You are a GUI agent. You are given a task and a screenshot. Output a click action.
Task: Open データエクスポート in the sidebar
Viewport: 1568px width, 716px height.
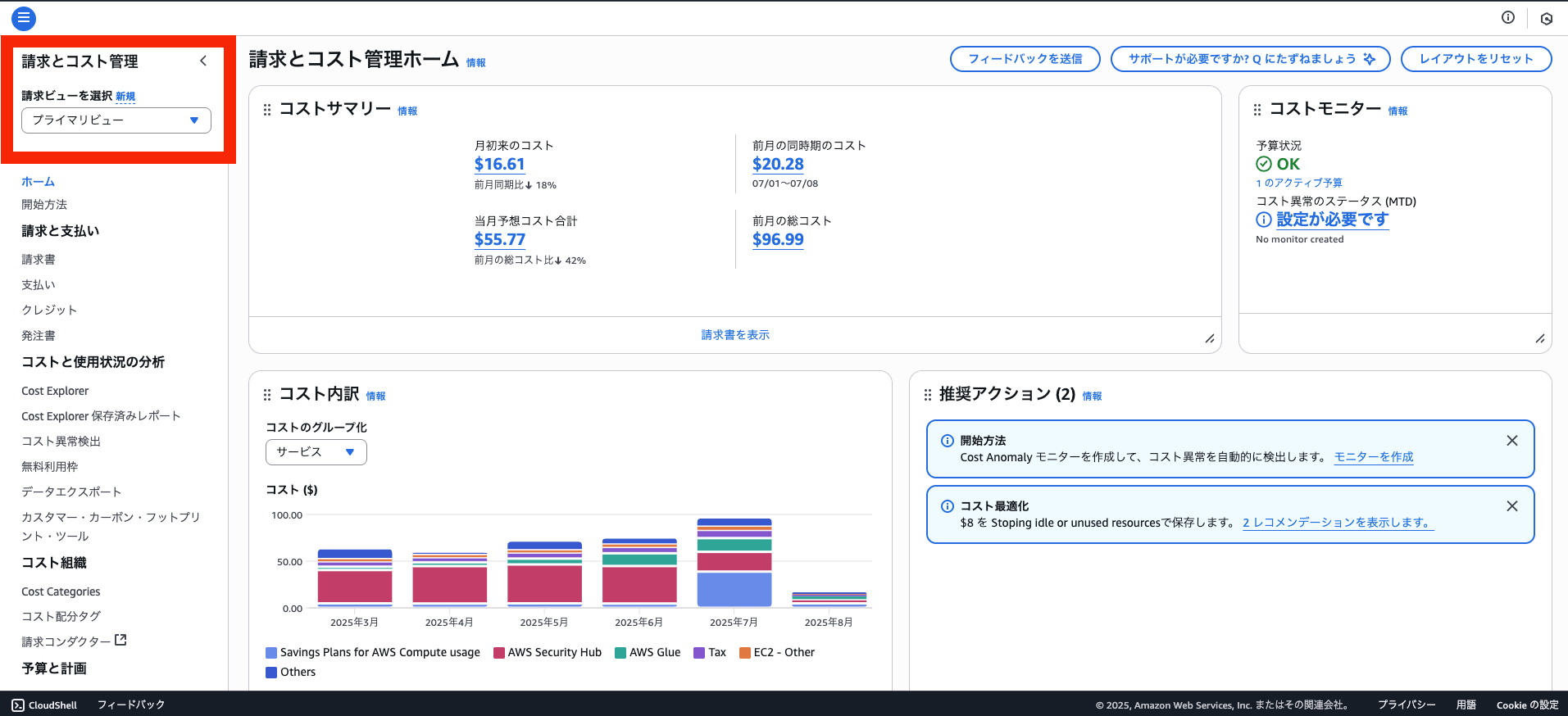point(71,492)
